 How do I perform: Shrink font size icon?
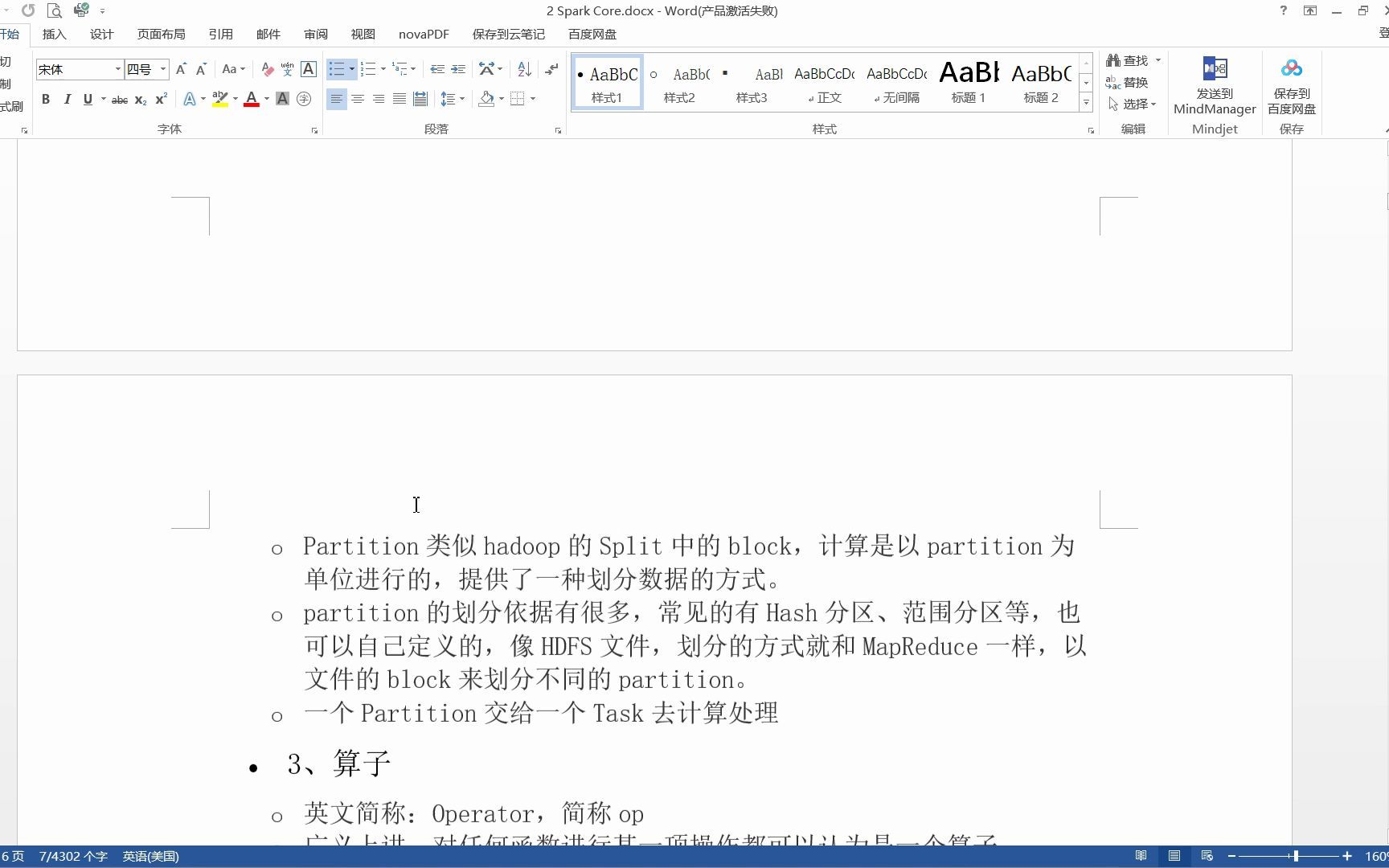[x=201, y=69]
